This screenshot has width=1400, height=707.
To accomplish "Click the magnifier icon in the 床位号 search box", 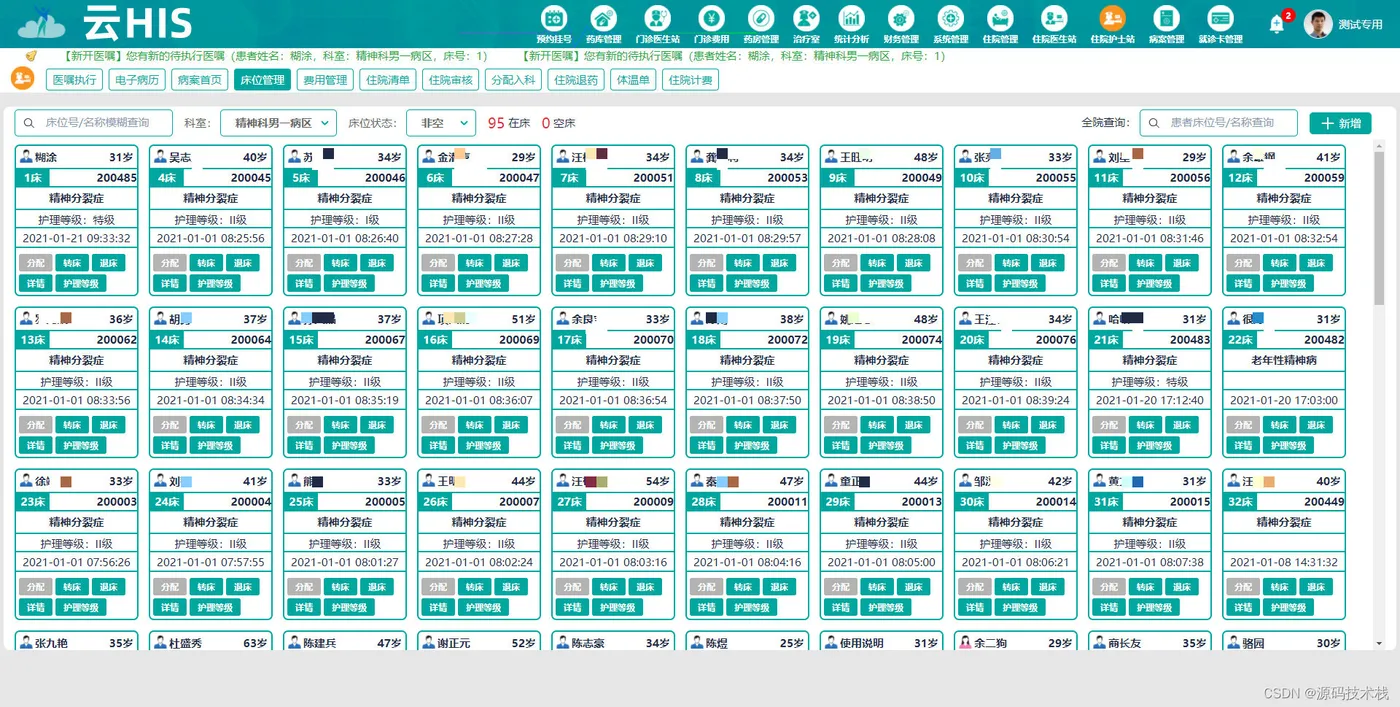I will (29, 123).
